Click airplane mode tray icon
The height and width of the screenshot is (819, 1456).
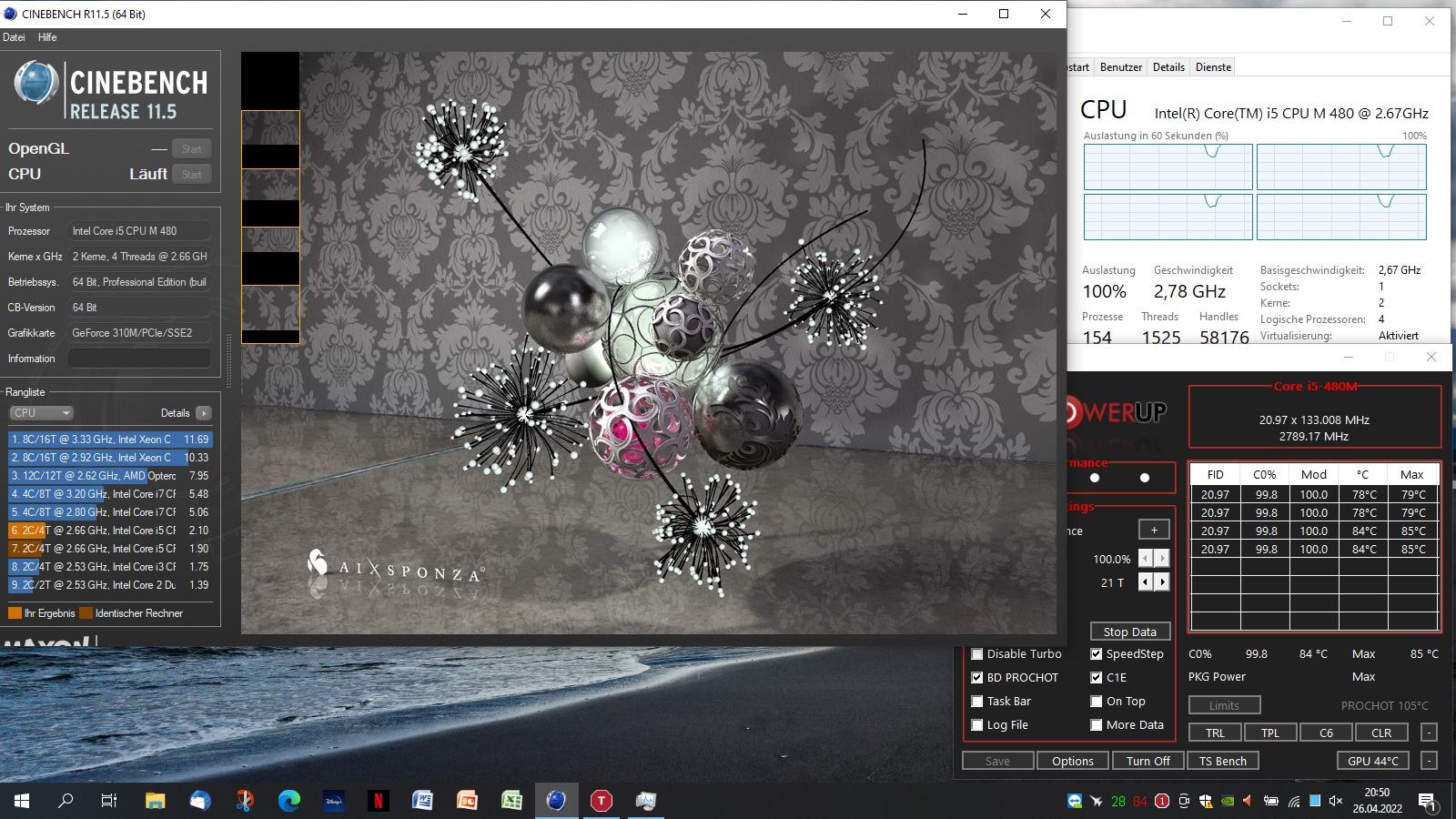1096,802
